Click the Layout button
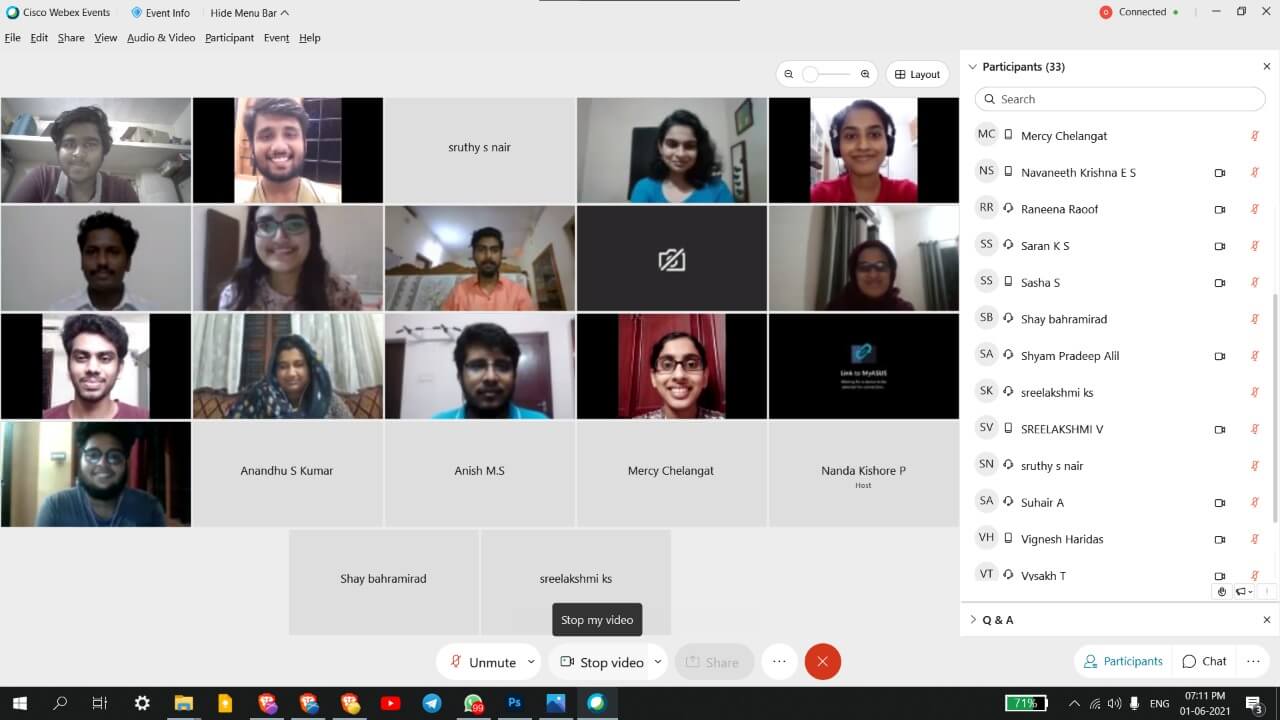This screenshot has width=1280, height=720. click(x=917, y=74)
